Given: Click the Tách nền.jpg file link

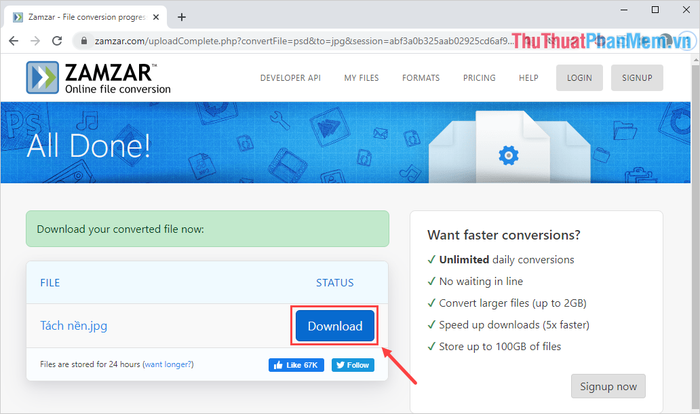Looking at the screenshot, I should 74,326.
